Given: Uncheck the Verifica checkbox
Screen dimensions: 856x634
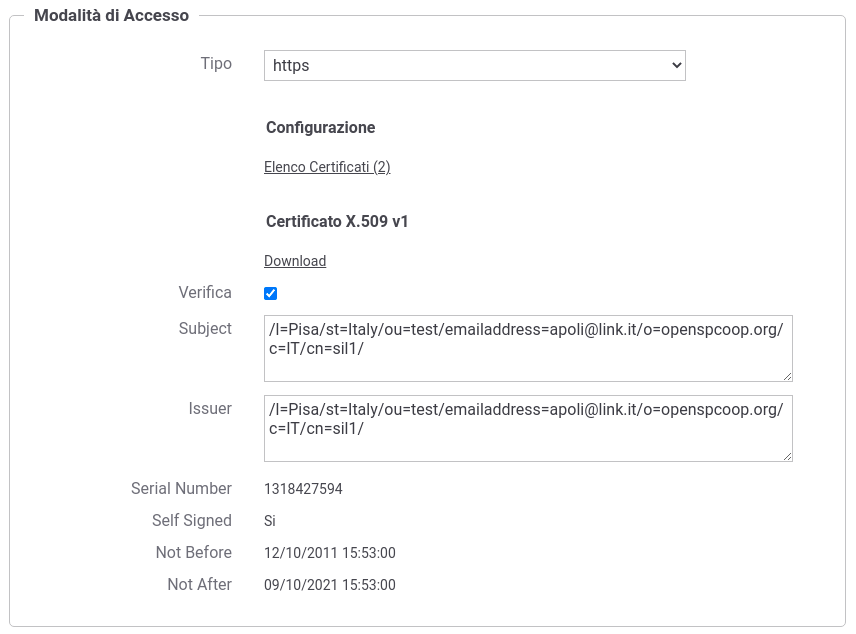Looking at the screenshot, I should [270, 293].
